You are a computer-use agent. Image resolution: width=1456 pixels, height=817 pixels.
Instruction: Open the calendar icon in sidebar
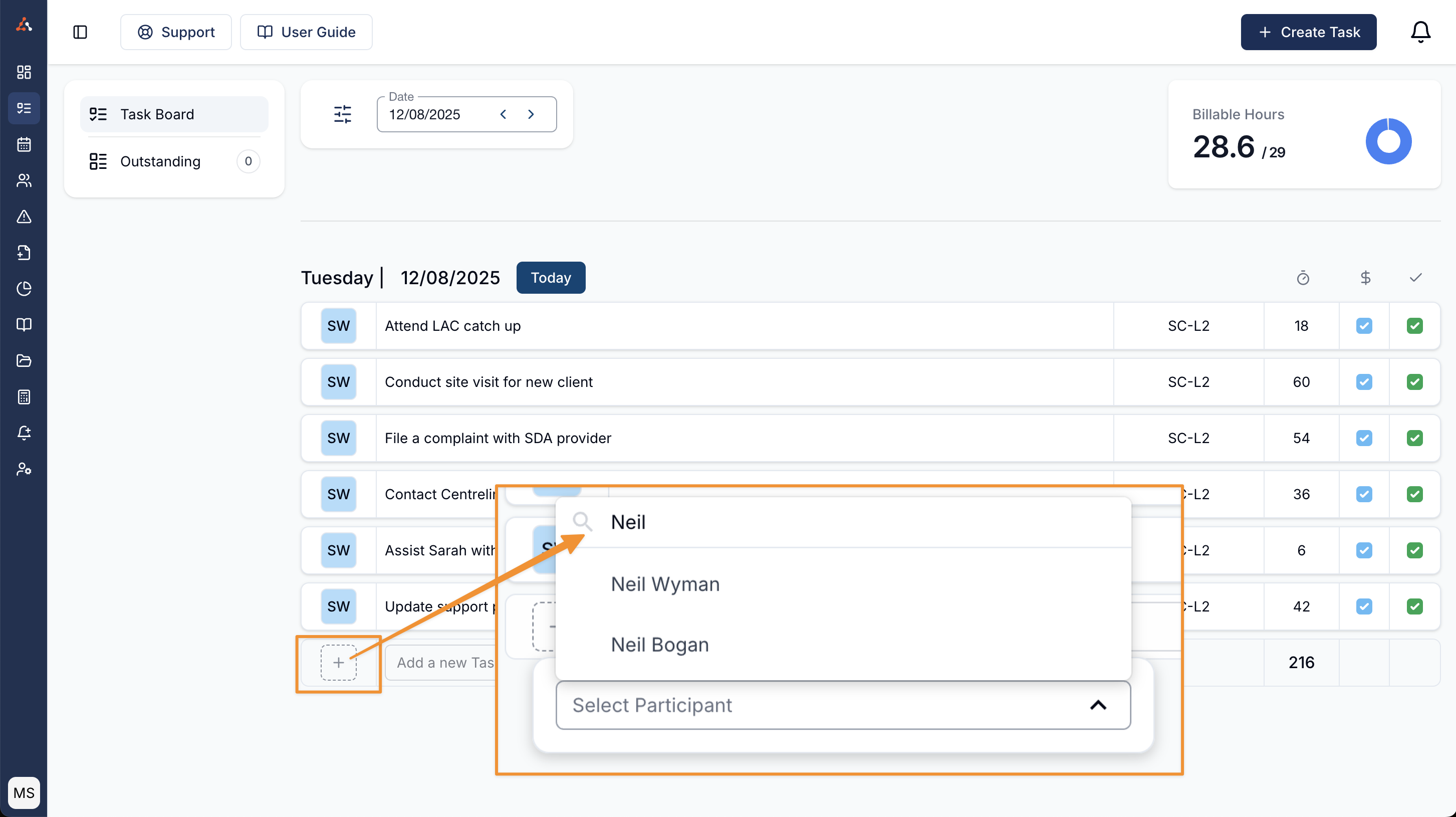tap(24, 144)
